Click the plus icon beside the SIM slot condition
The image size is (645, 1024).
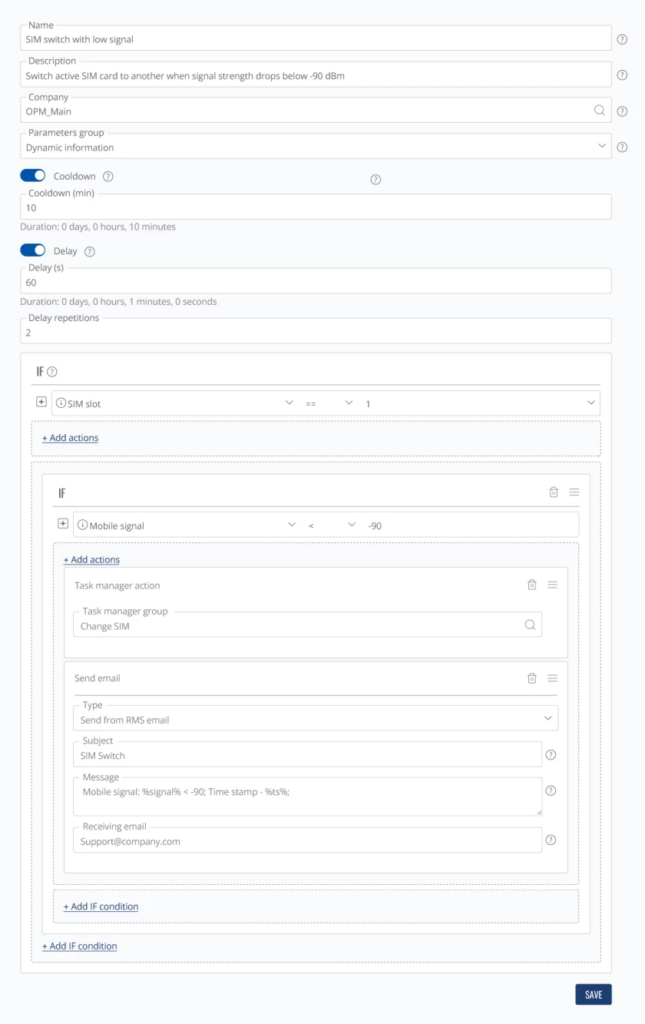click(41, 404)
